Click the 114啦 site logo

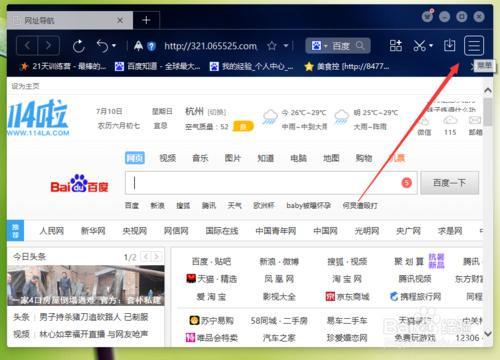pos(38,117)
